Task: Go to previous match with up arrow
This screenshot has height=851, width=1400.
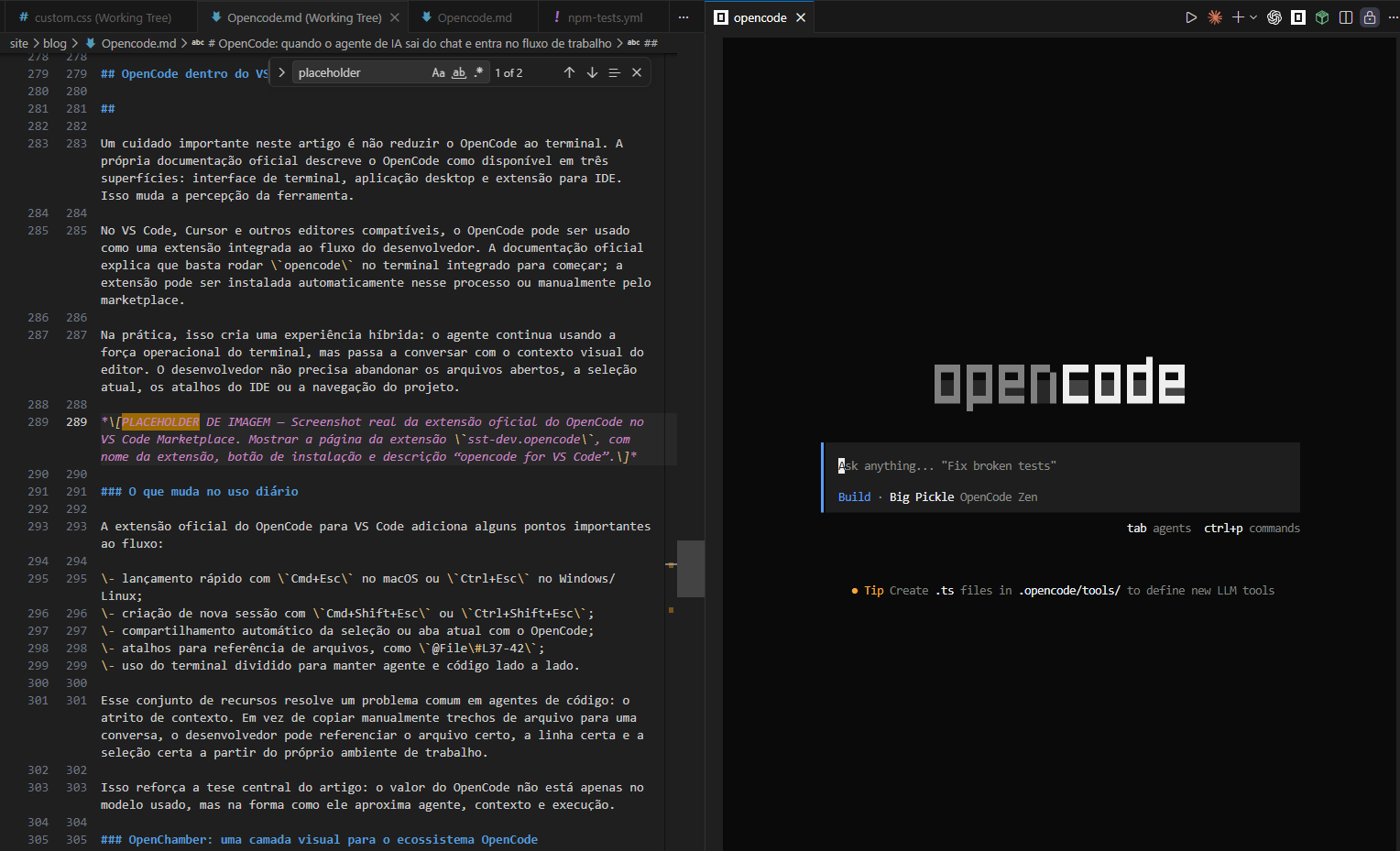Action: click(569, 72)
